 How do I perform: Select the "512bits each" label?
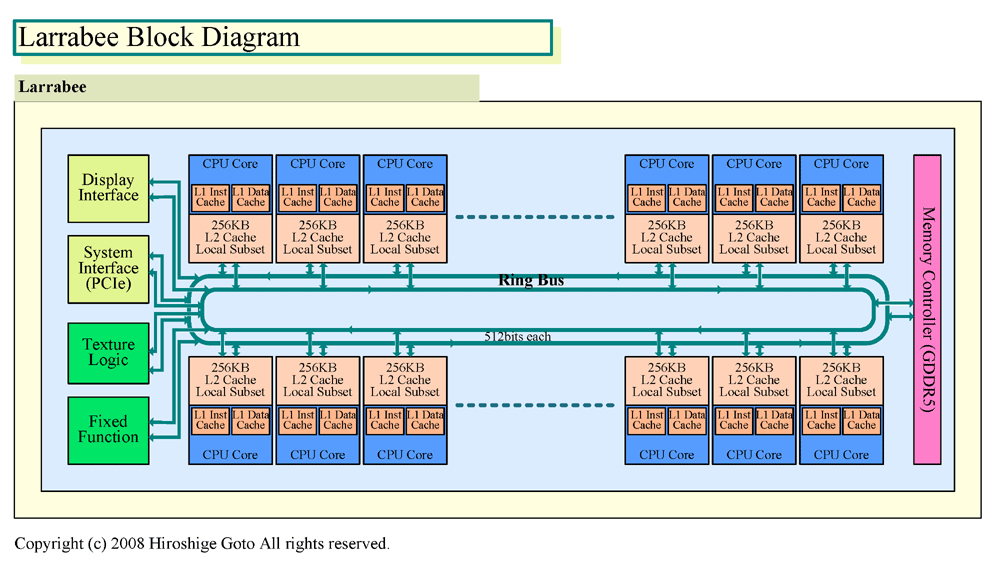[x=517, y=336]
